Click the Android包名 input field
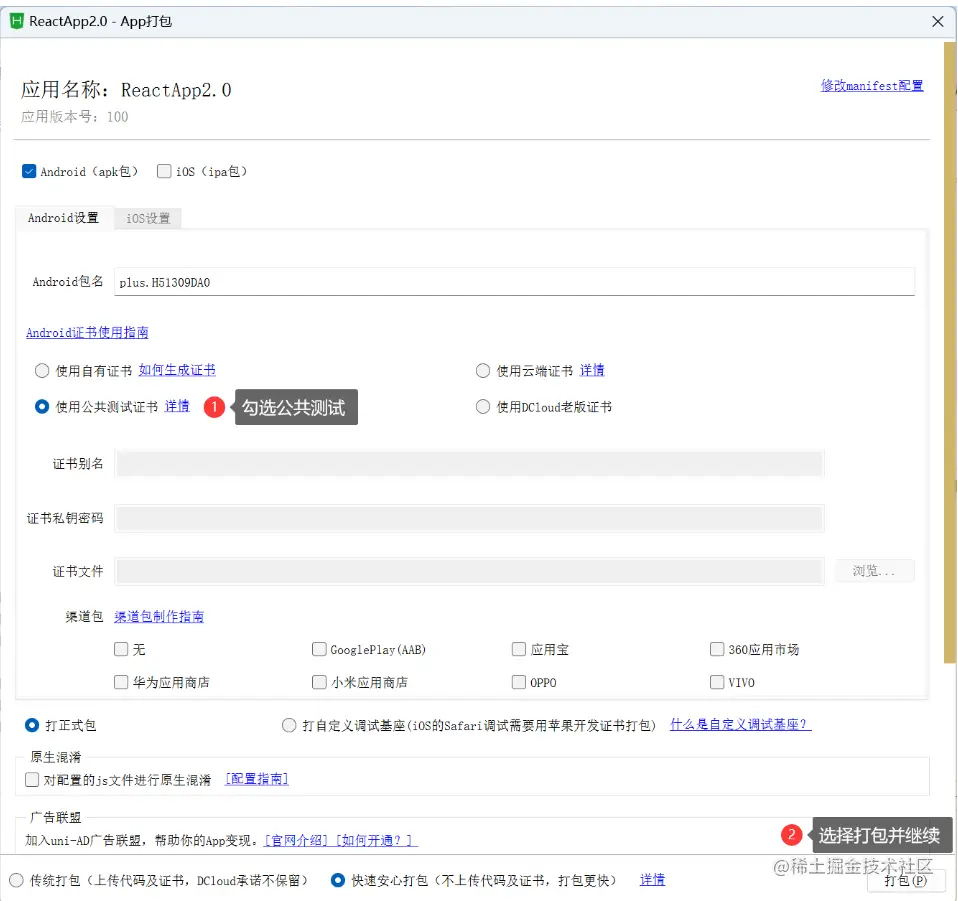958x901 pixels. point(514,282)
